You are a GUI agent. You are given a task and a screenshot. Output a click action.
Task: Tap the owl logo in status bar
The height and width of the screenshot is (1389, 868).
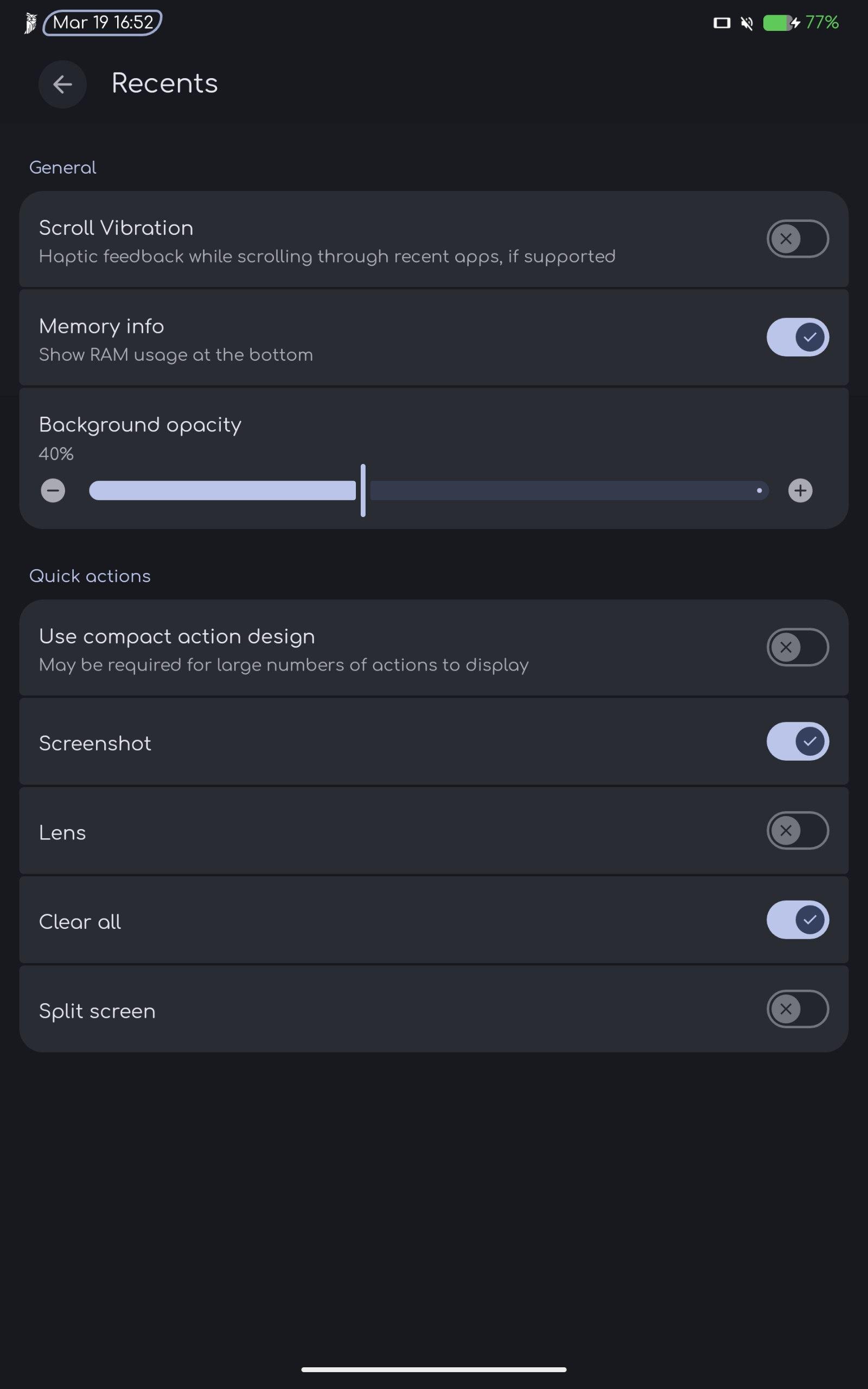tap(30, 23)
